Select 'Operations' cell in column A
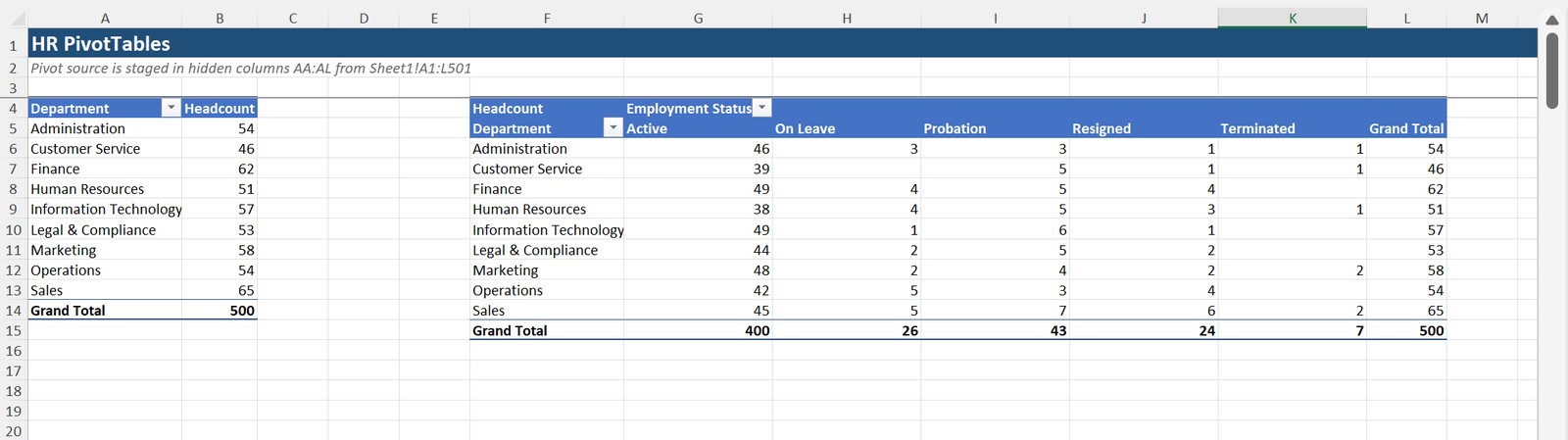The height and width of the screenshot is (440, 1568). [105, 270]
